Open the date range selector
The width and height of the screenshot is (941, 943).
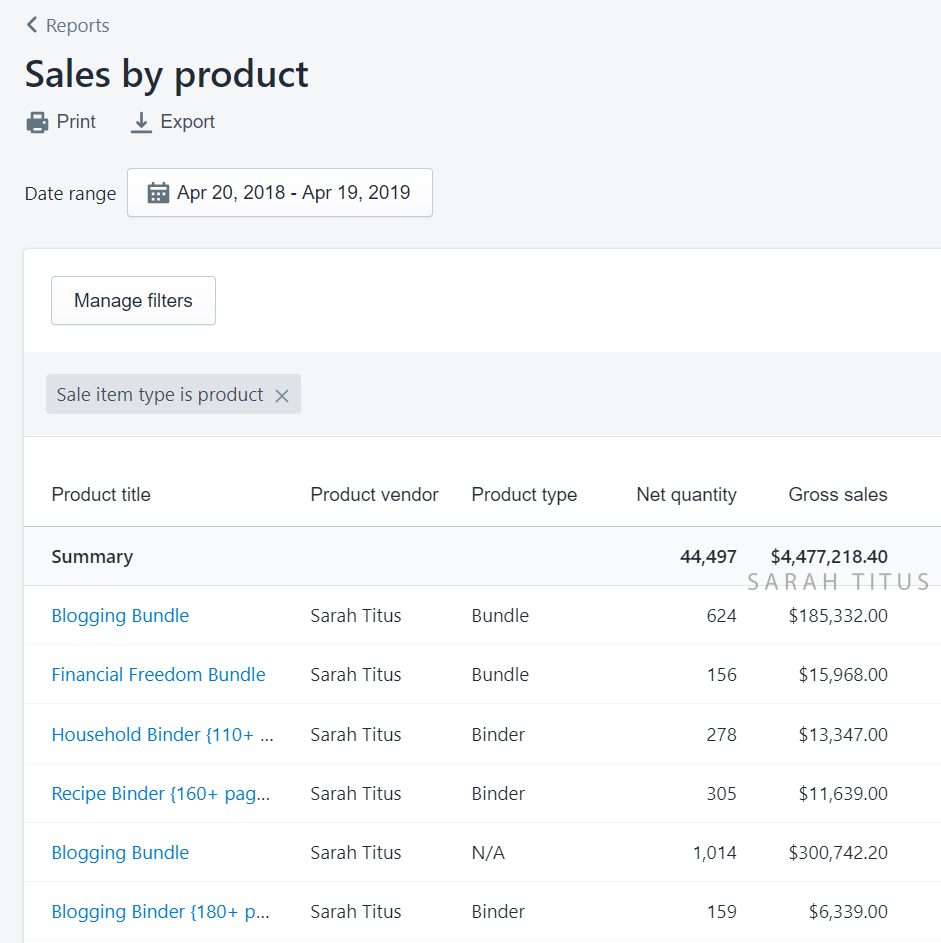(x=279, y=192)
